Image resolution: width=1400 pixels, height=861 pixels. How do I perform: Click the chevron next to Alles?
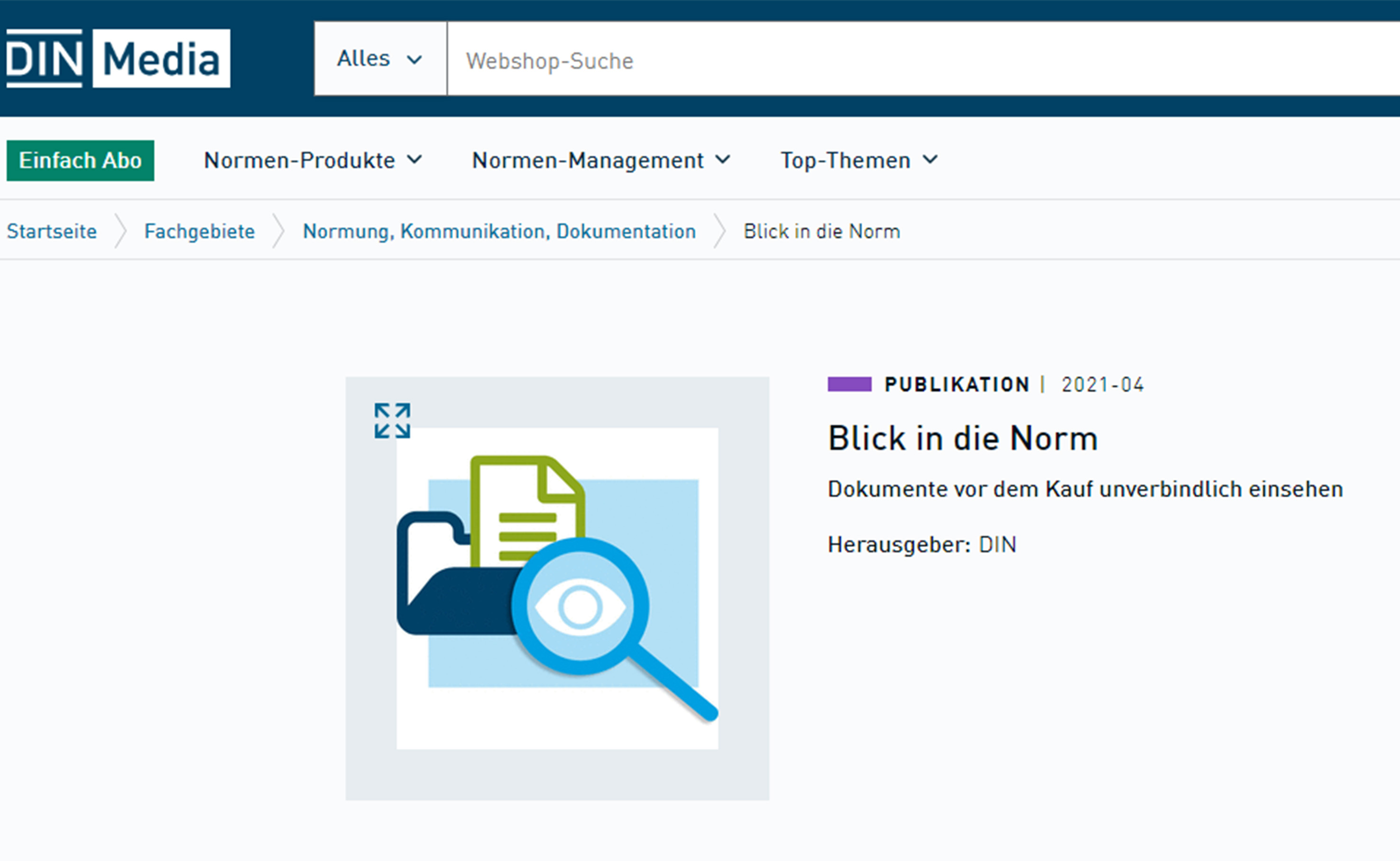click(414, 59)
